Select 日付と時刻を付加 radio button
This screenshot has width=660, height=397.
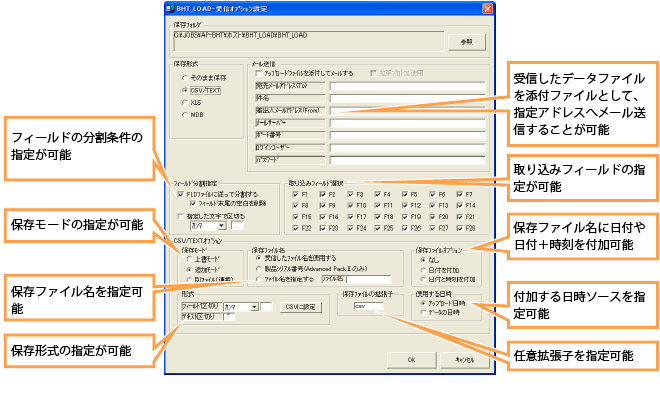[x=423, y=280]
